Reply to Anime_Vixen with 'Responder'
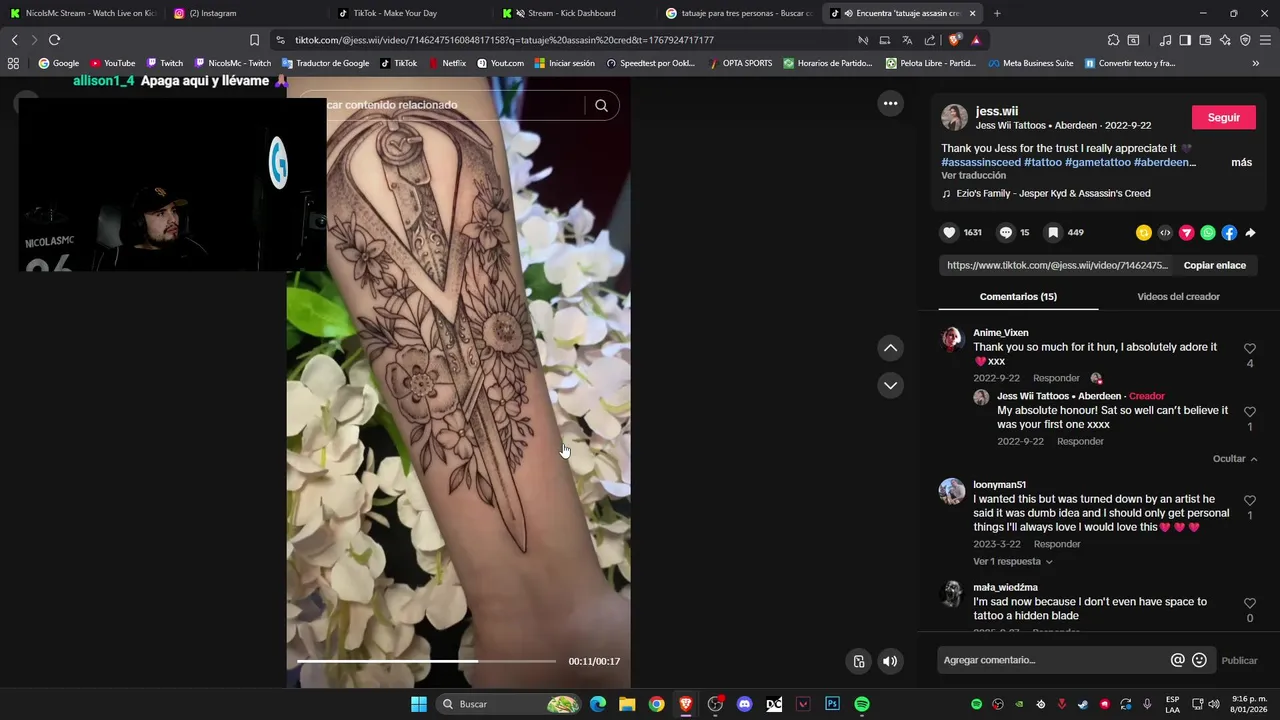 (x=1056, y=378)
